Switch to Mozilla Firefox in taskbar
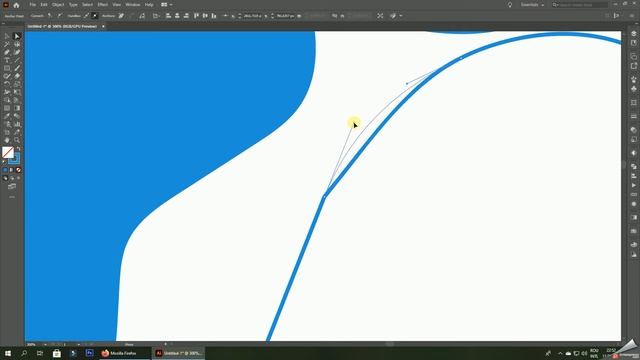 125,353
